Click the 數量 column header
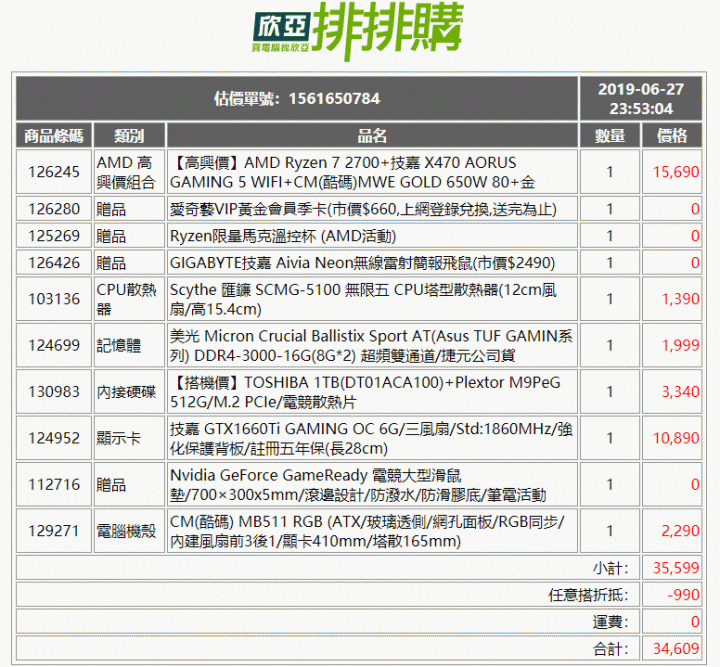The width and height of the screenshot is (720, 667). [x=609, y=136]
